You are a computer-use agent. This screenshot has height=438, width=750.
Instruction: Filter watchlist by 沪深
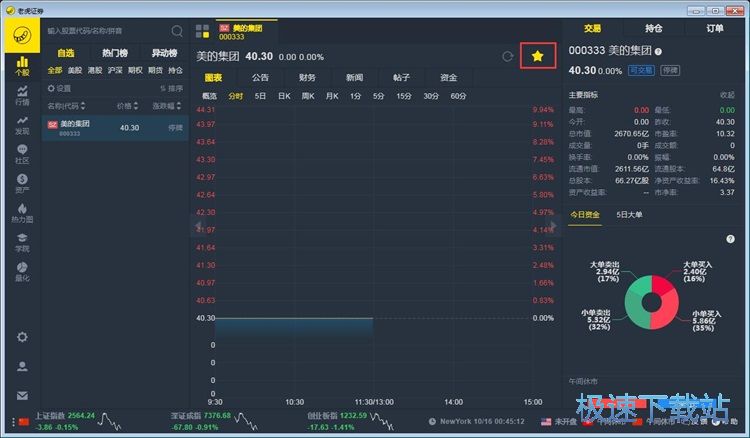click(x=115, y=70)
